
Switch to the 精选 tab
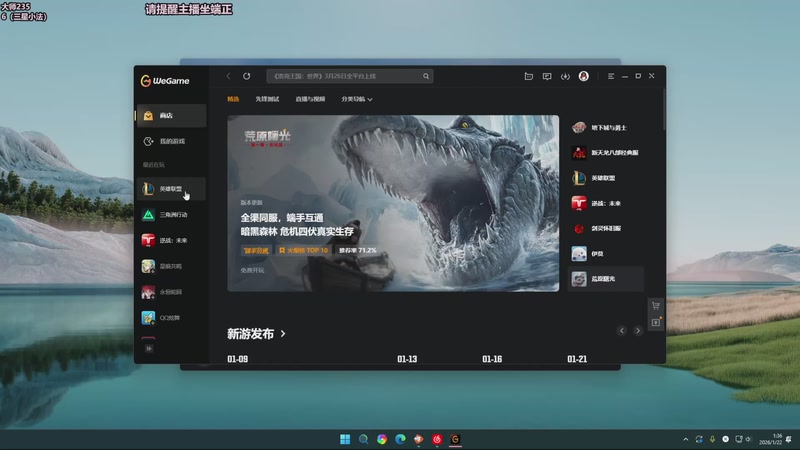pos(233,99)
